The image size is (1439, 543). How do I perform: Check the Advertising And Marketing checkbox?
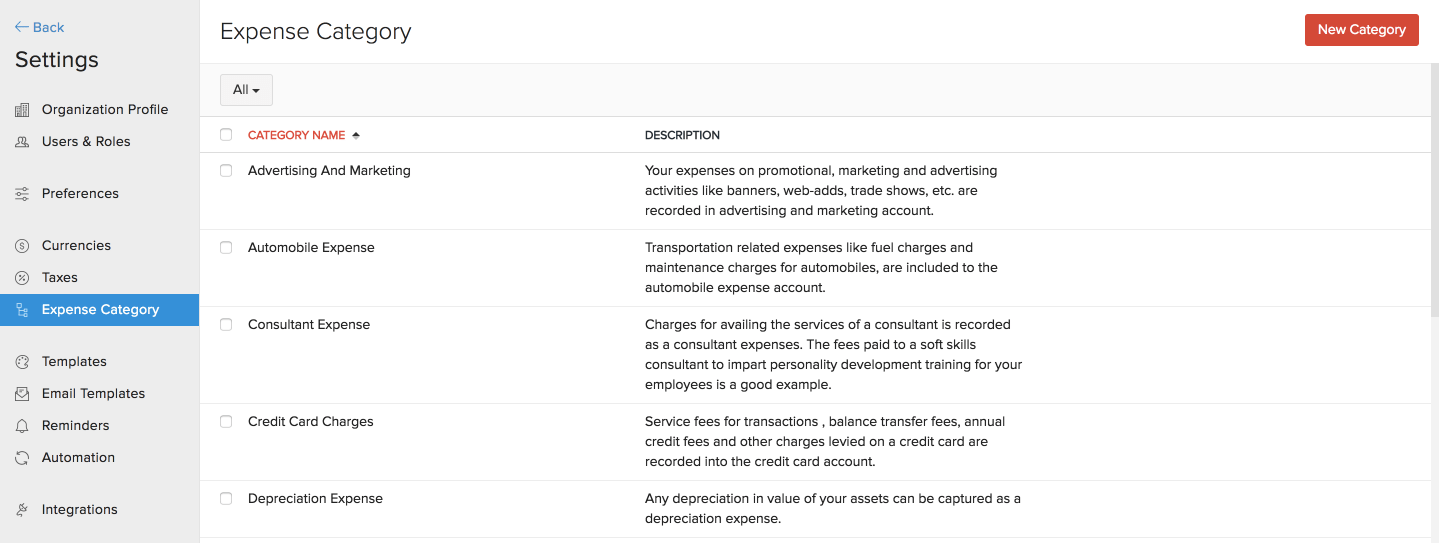226,171
